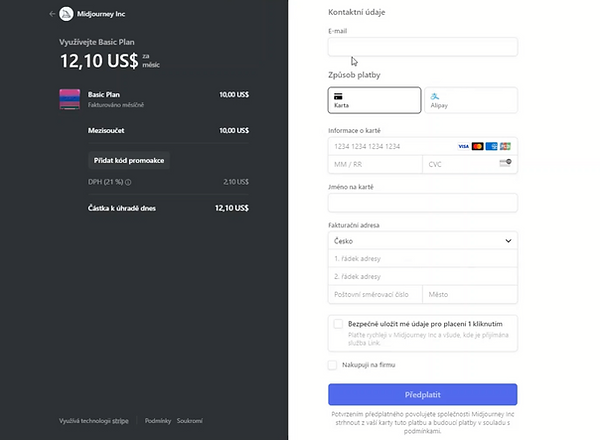Image resolution: width=600 pixels, height=440 pixels.
Task: Open the Podmínky link in the footer
Action: click(x=158, y=421)
